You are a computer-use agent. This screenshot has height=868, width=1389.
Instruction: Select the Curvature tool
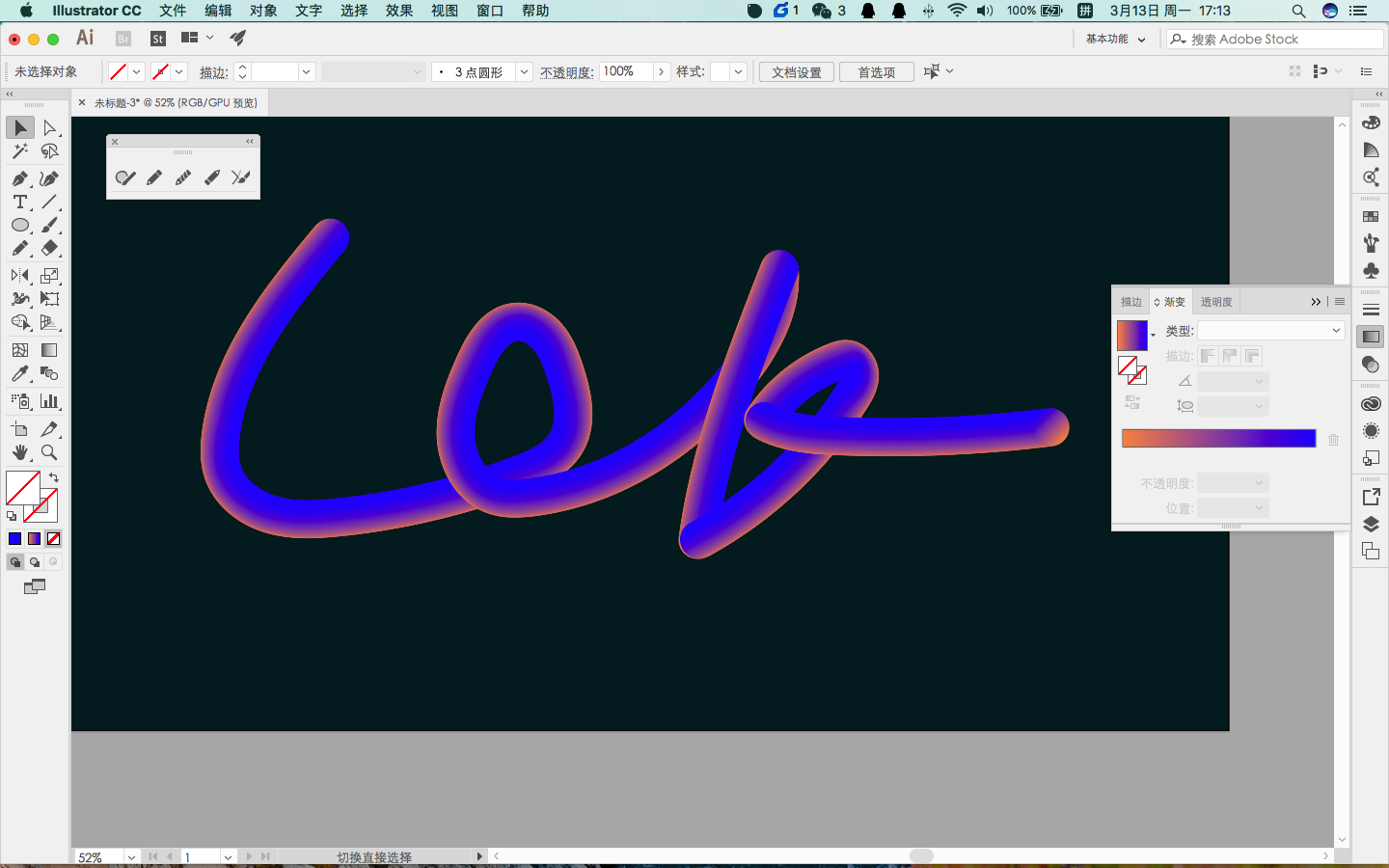(50, 178)
